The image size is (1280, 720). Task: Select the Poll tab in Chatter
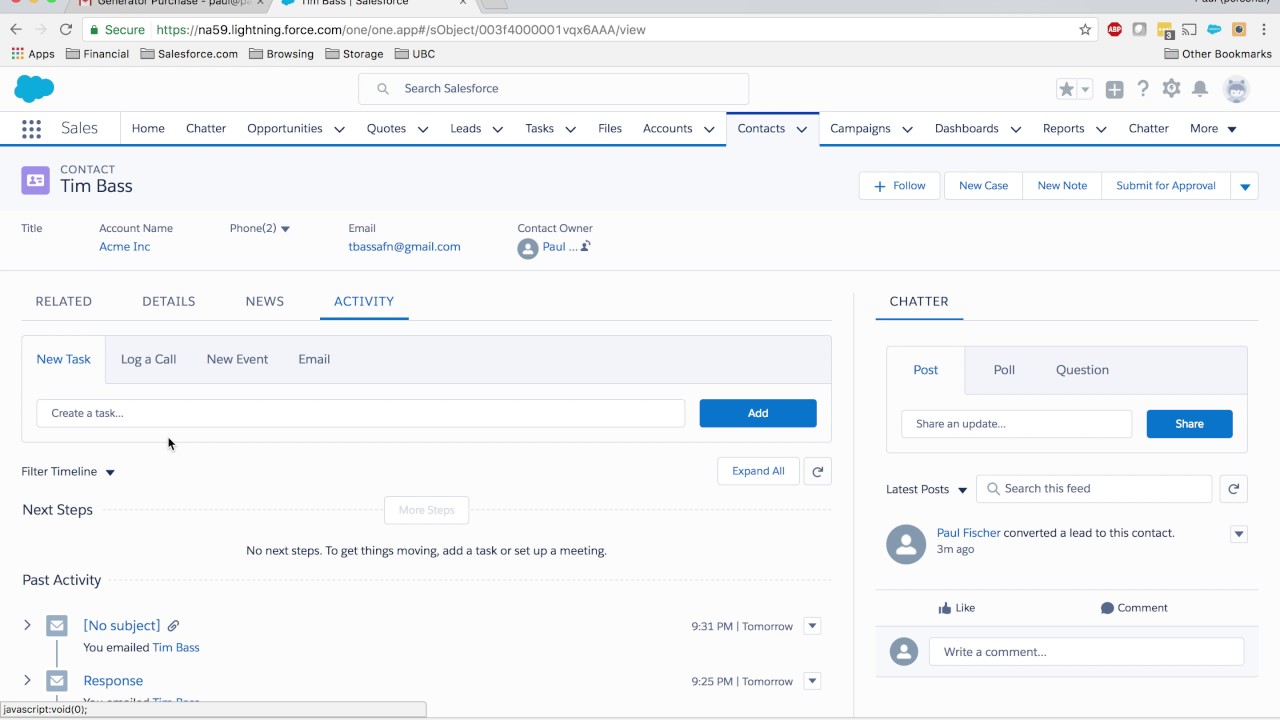1004,370
